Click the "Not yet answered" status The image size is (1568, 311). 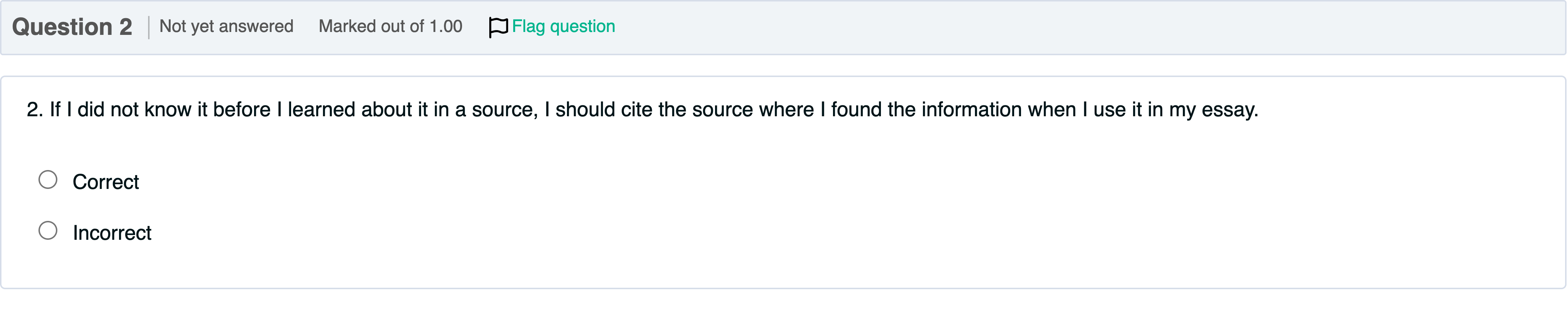(x=226, y=26)
